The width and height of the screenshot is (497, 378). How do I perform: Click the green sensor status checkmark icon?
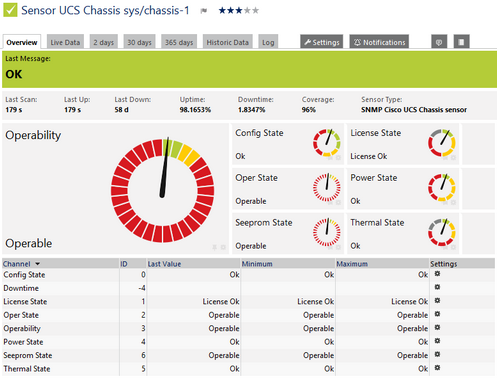tap(10, 10)
